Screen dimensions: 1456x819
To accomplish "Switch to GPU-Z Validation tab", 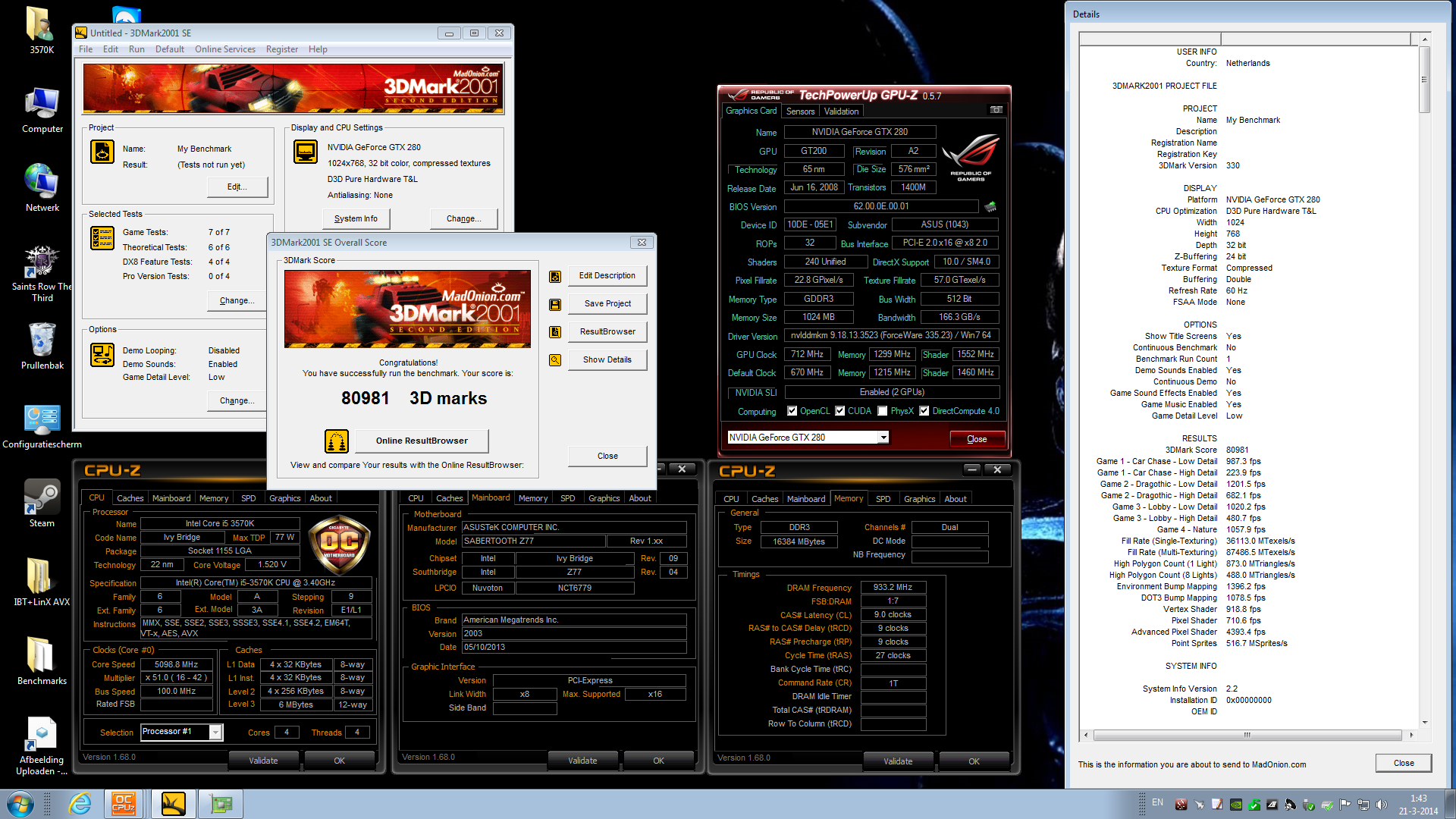I will [x=841, y=111].
